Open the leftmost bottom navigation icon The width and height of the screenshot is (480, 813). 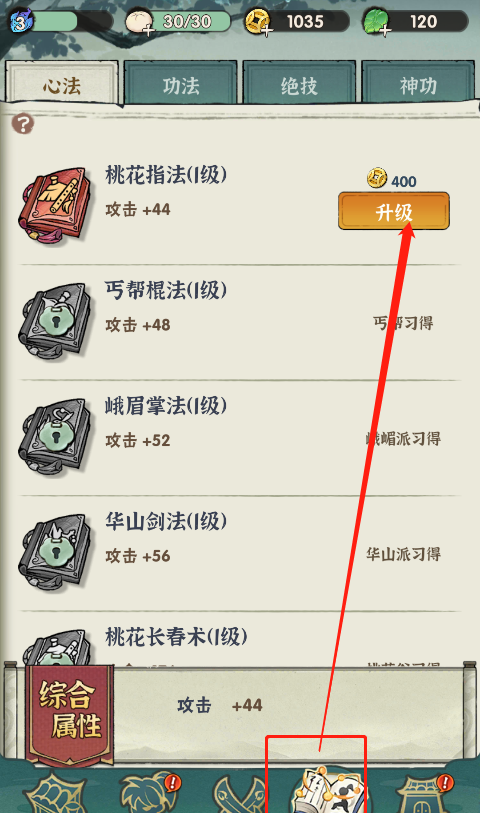(54, 793)
